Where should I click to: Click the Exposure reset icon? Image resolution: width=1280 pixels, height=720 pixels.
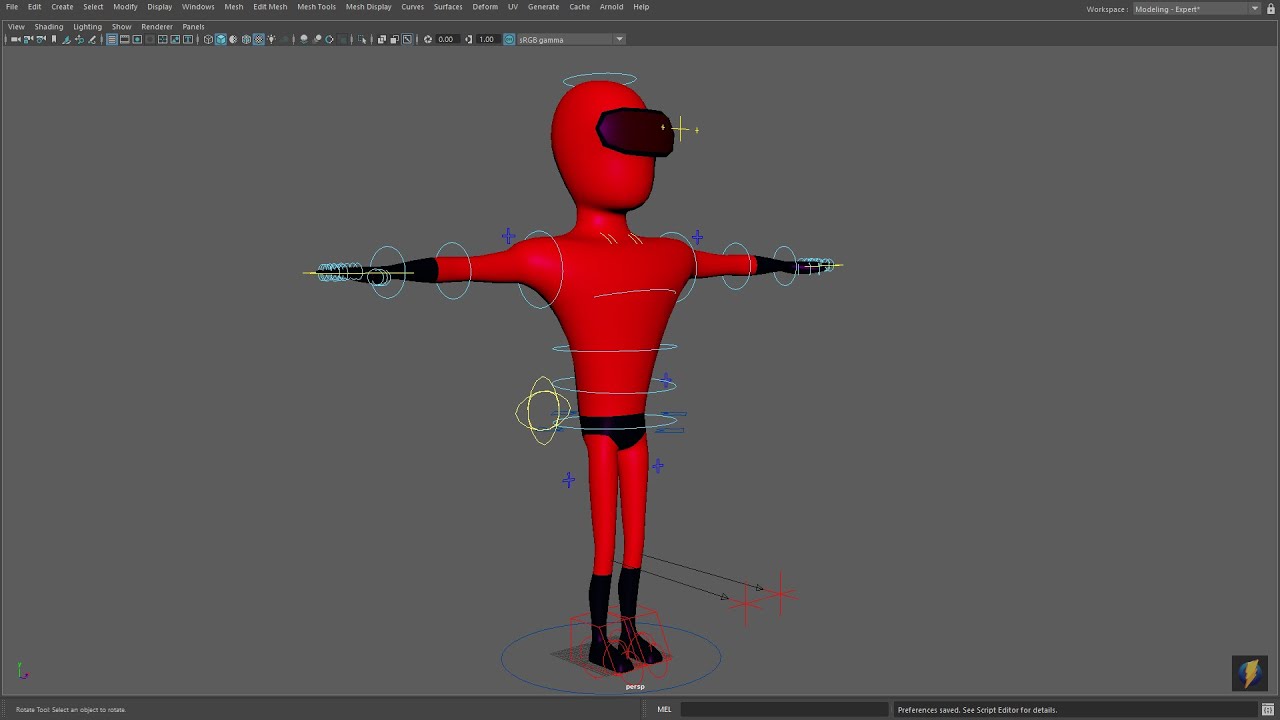(428, 39)
